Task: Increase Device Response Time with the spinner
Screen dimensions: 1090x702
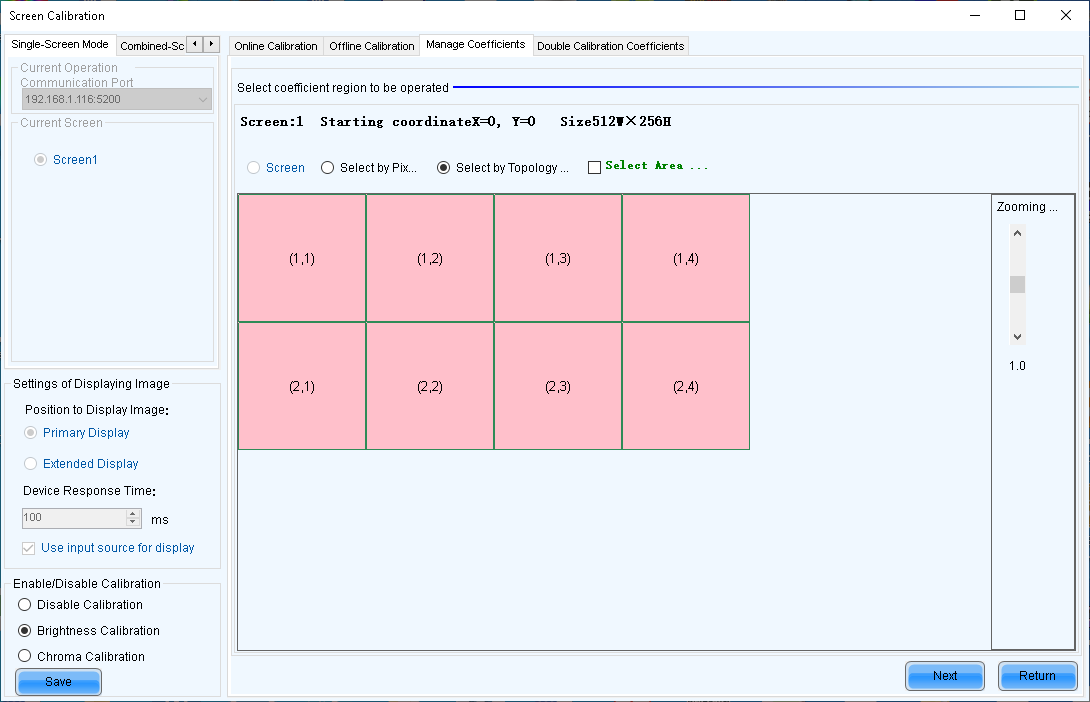Action: pyautogui.click(x=133, y=514)
